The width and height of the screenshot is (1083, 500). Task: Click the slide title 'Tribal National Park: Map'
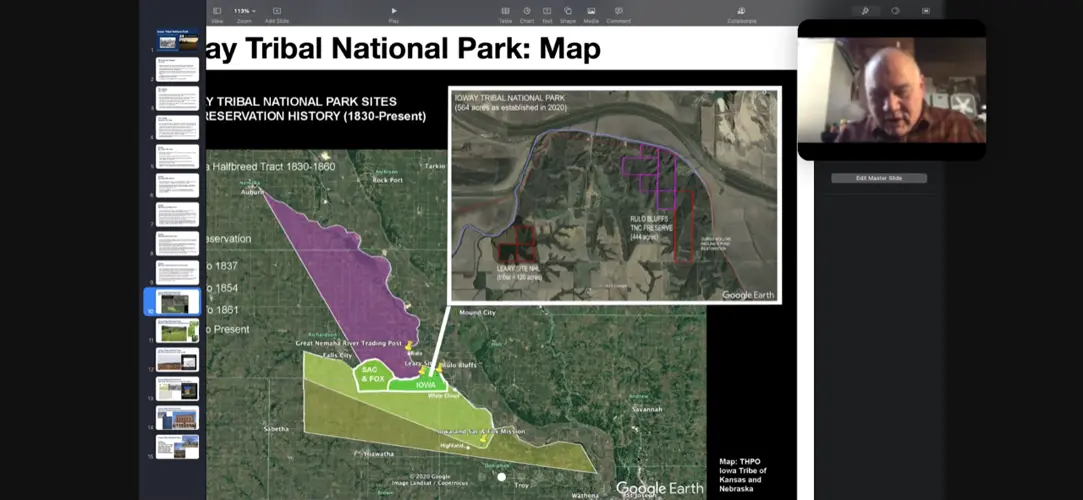coord(422,48)
